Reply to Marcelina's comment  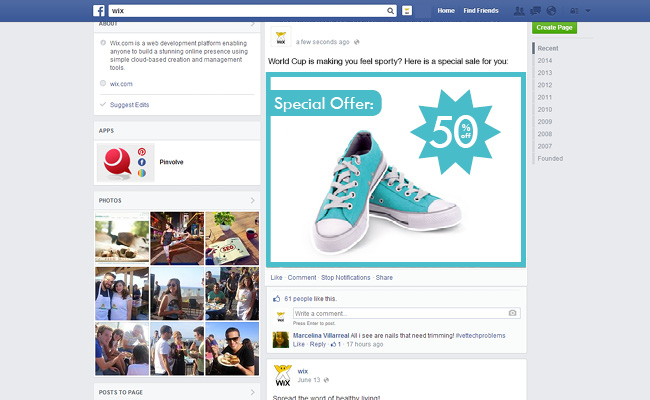coord(318,344)
